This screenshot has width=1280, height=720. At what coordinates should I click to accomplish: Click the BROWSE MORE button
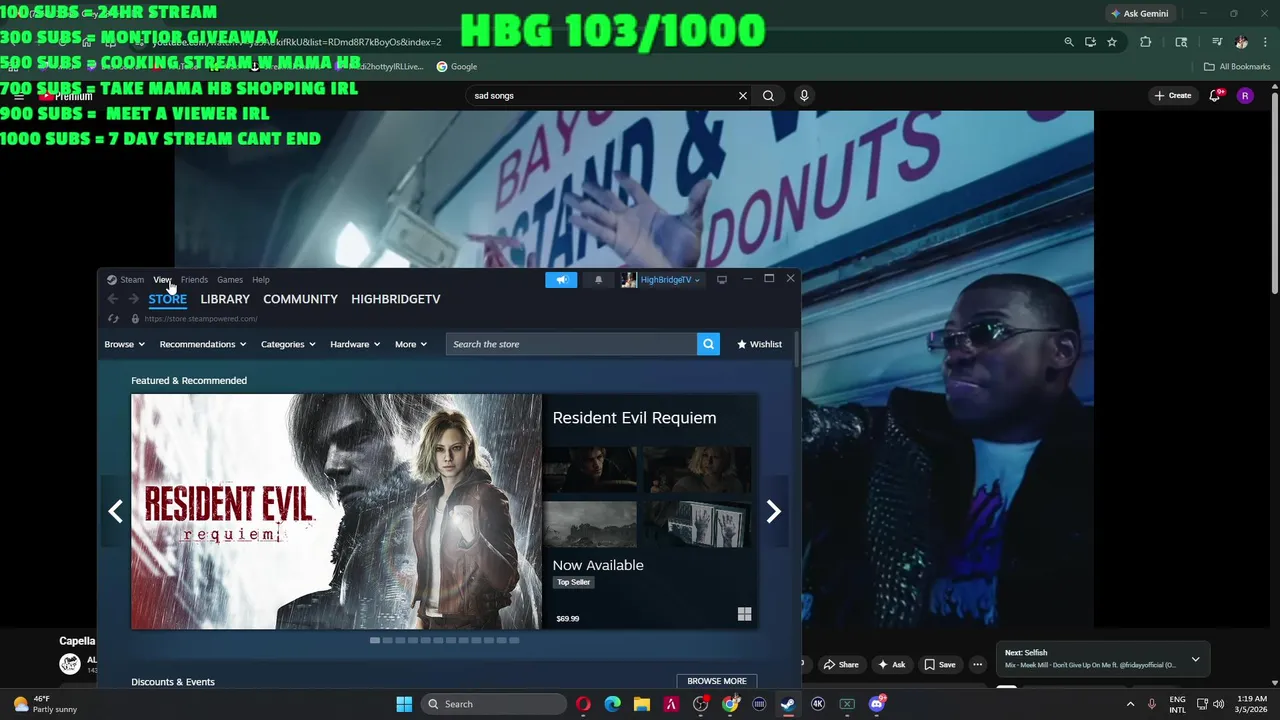(x=717, y=681)
